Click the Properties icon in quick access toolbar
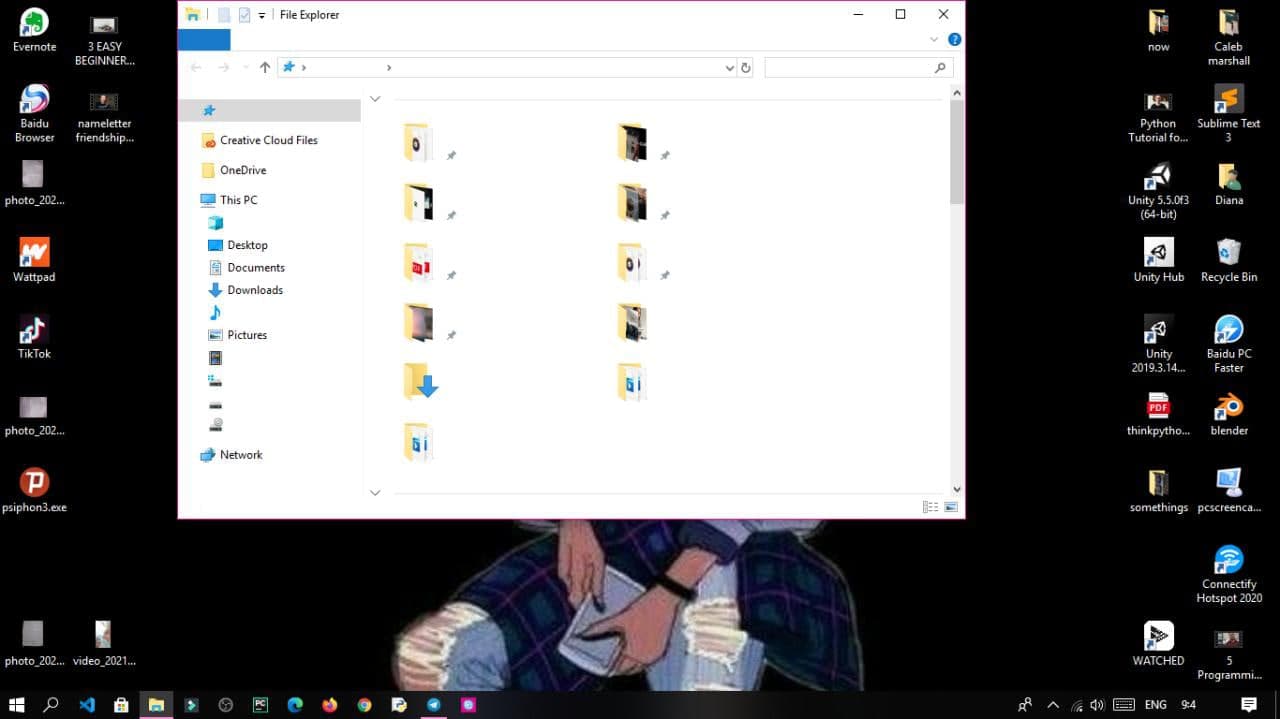The image size is (1280, 719). (x=224, y=15)
